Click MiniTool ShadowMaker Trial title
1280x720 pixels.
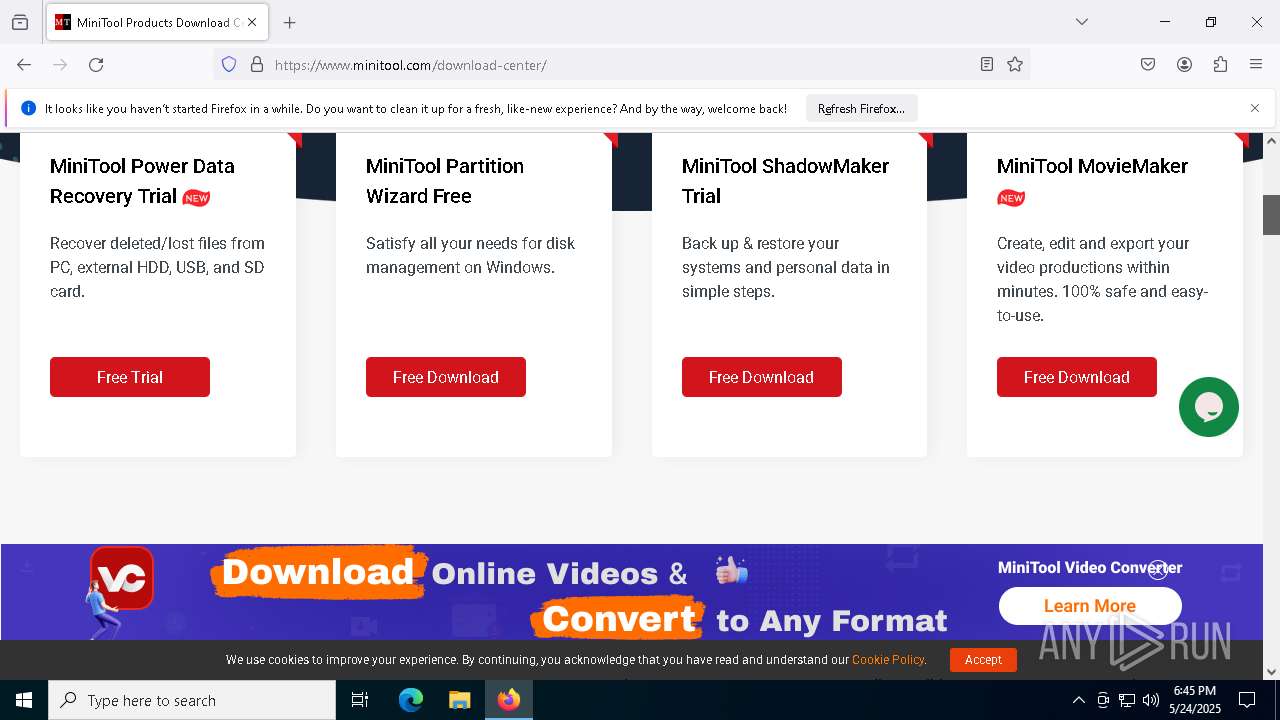(x=785, y=181)
